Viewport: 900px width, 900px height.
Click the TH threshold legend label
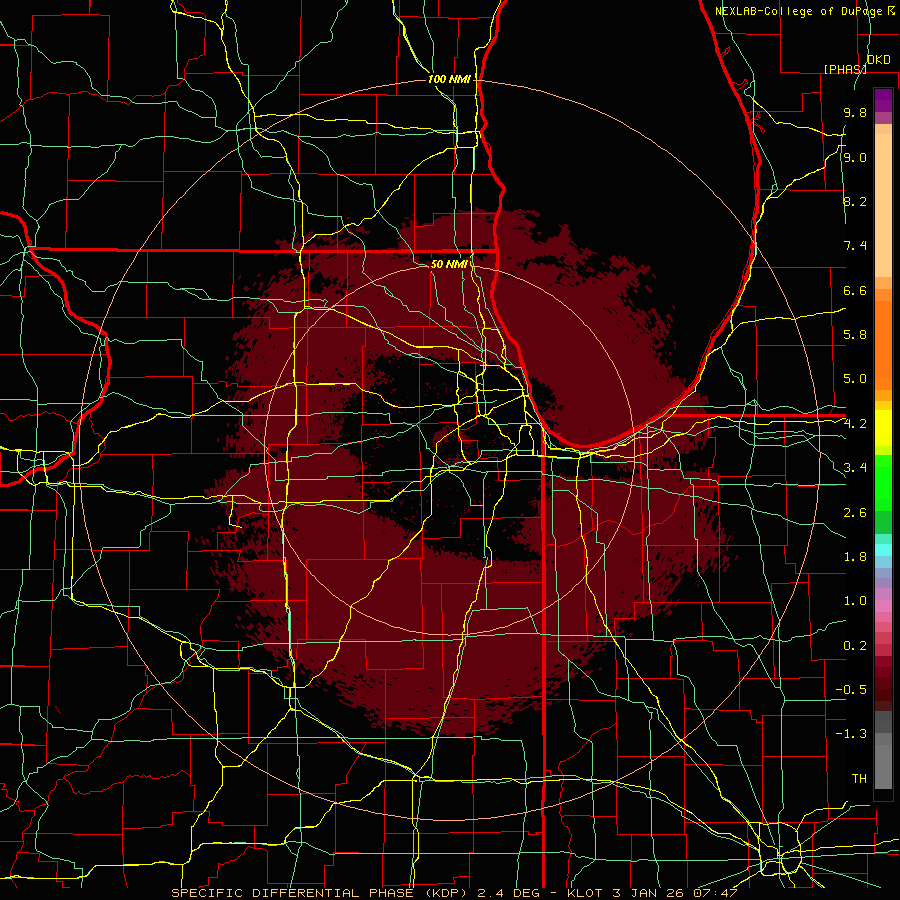point(859,779)
